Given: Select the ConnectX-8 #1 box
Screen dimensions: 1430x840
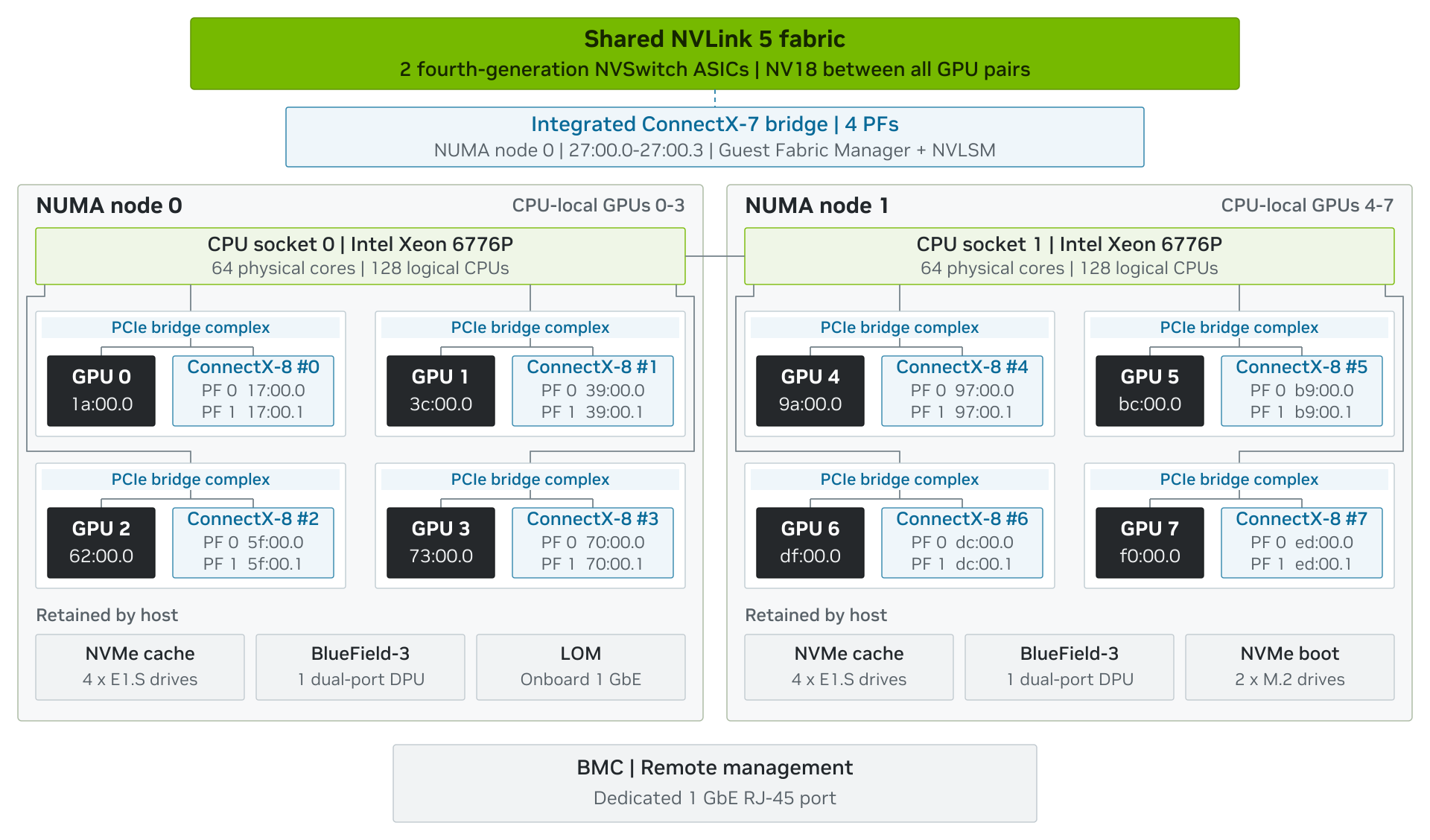Looking at the screenshot, I should tap(593, 391).
